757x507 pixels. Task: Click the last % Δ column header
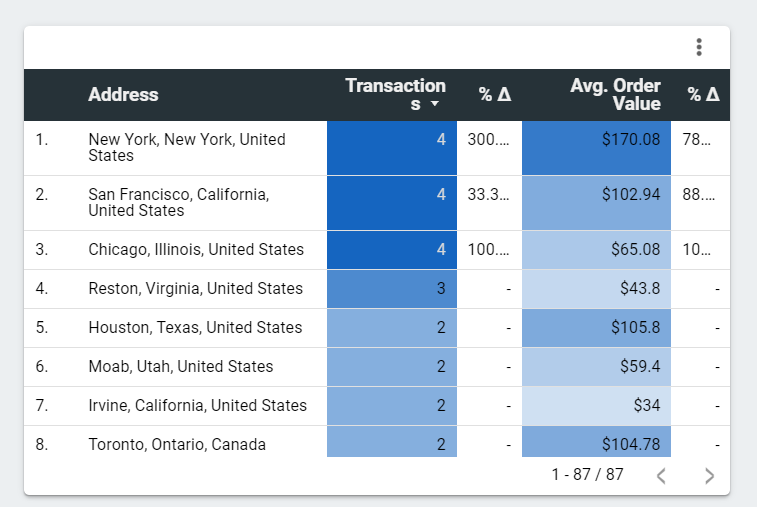703,95
